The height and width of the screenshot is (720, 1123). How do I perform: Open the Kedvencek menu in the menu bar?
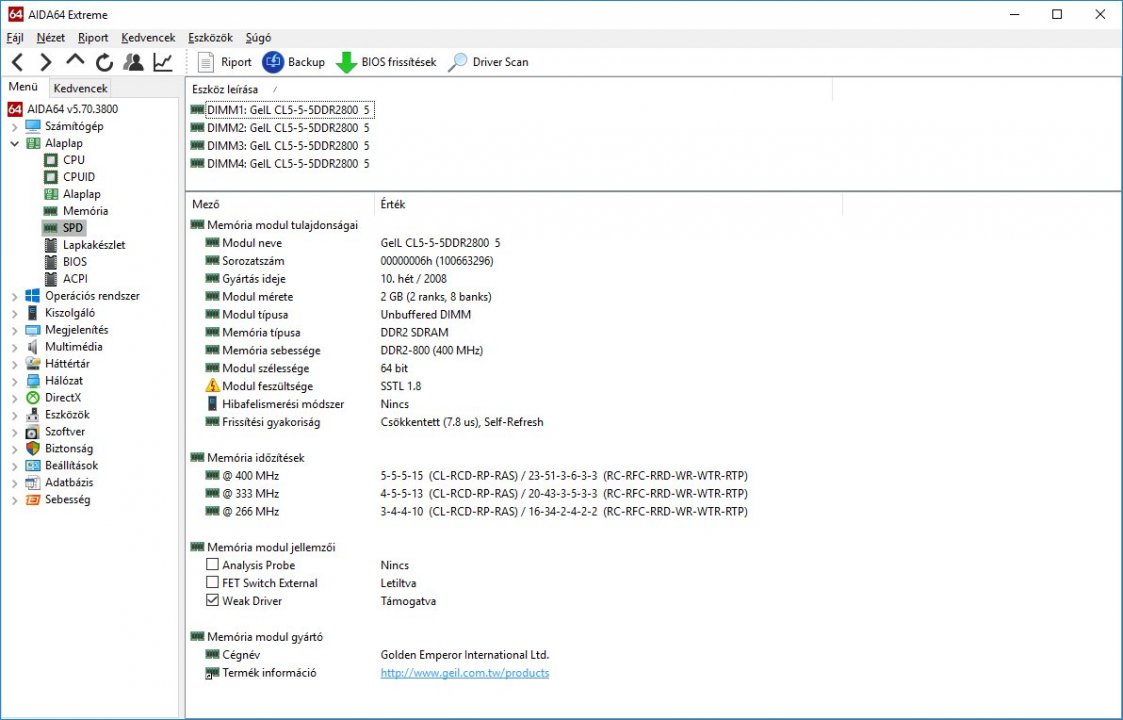point(148,38)
